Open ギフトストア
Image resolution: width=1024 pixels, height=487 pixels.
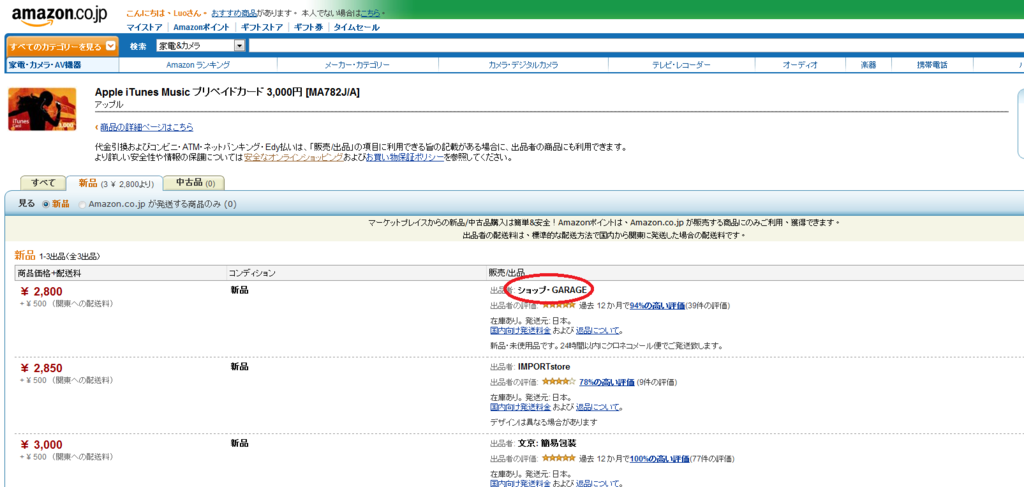coord(262,27)
